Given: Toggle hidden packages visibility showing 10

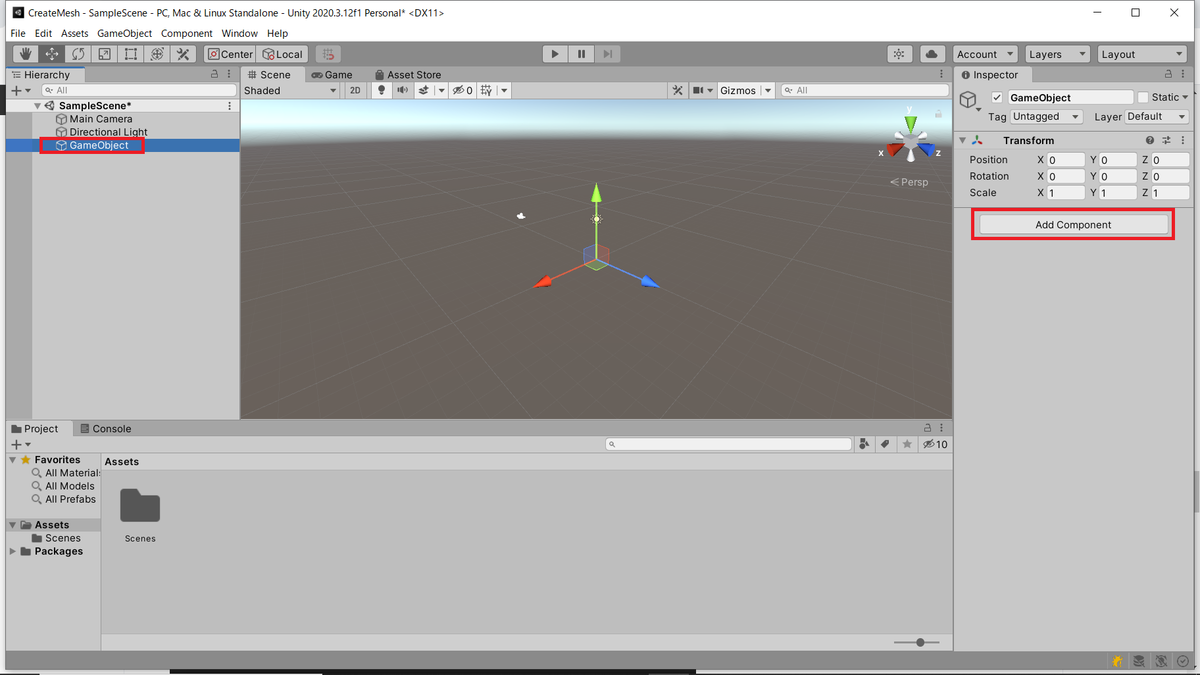Looking at the screenshot, I should point(935,444).
